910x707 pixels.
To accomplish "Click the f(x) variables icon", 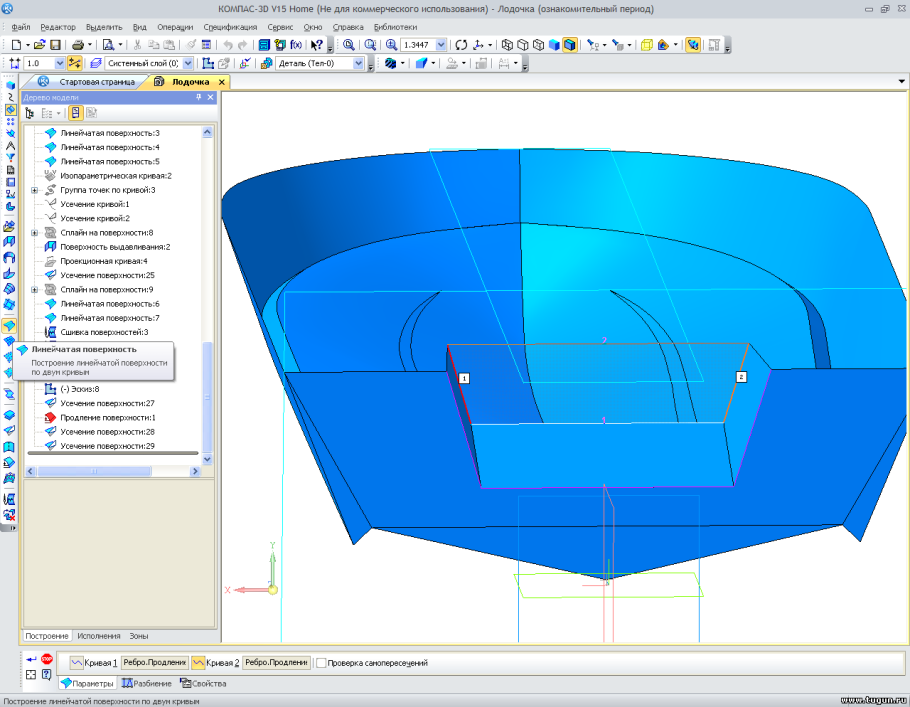I will coord(295,45).
